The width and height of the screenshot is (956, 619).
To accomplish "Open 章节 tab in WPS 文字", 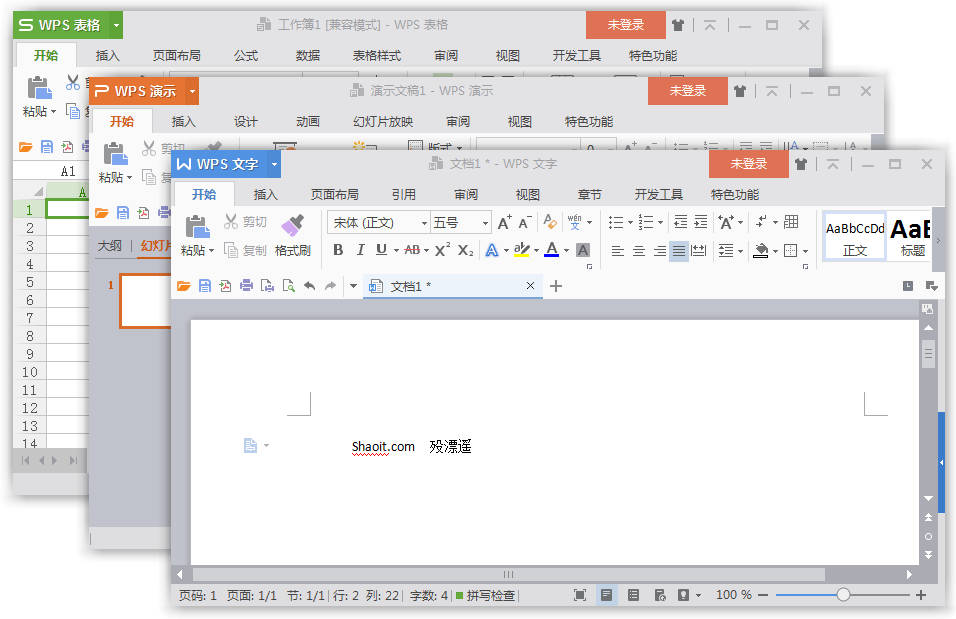I will (590, 195).
